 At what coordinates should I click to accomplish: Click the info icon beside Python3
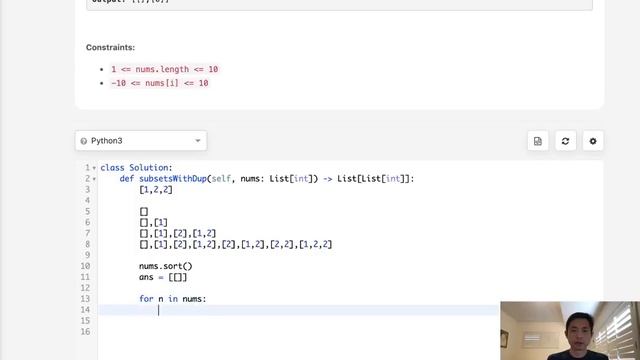84,141
